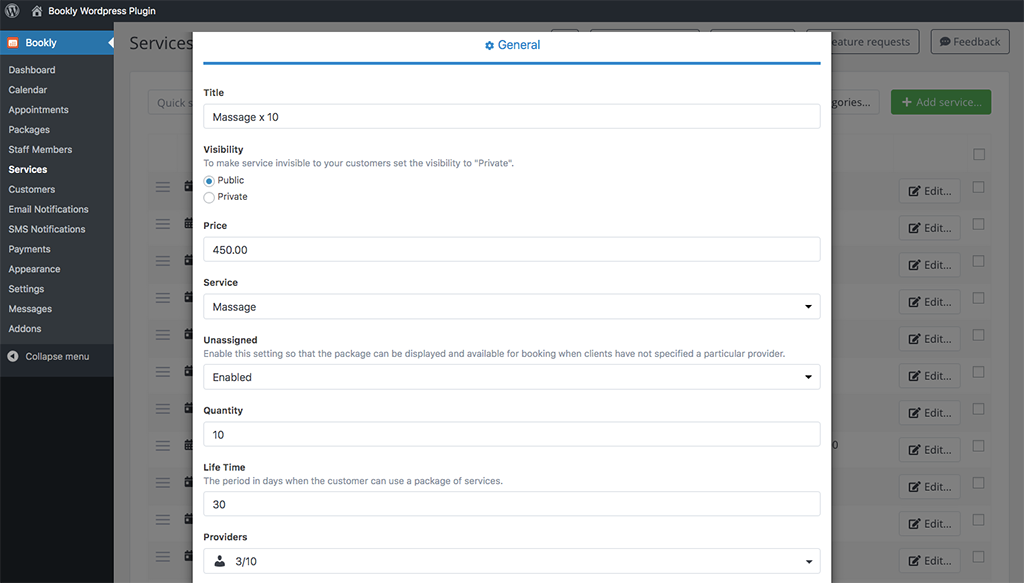Click the gear icon in General tab
Image resolution: width=1024 pixels, height=583 pixels.
(489, 45)
